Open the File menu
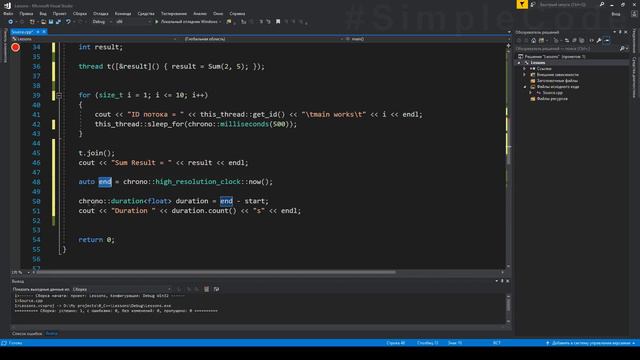 point(8,13)
